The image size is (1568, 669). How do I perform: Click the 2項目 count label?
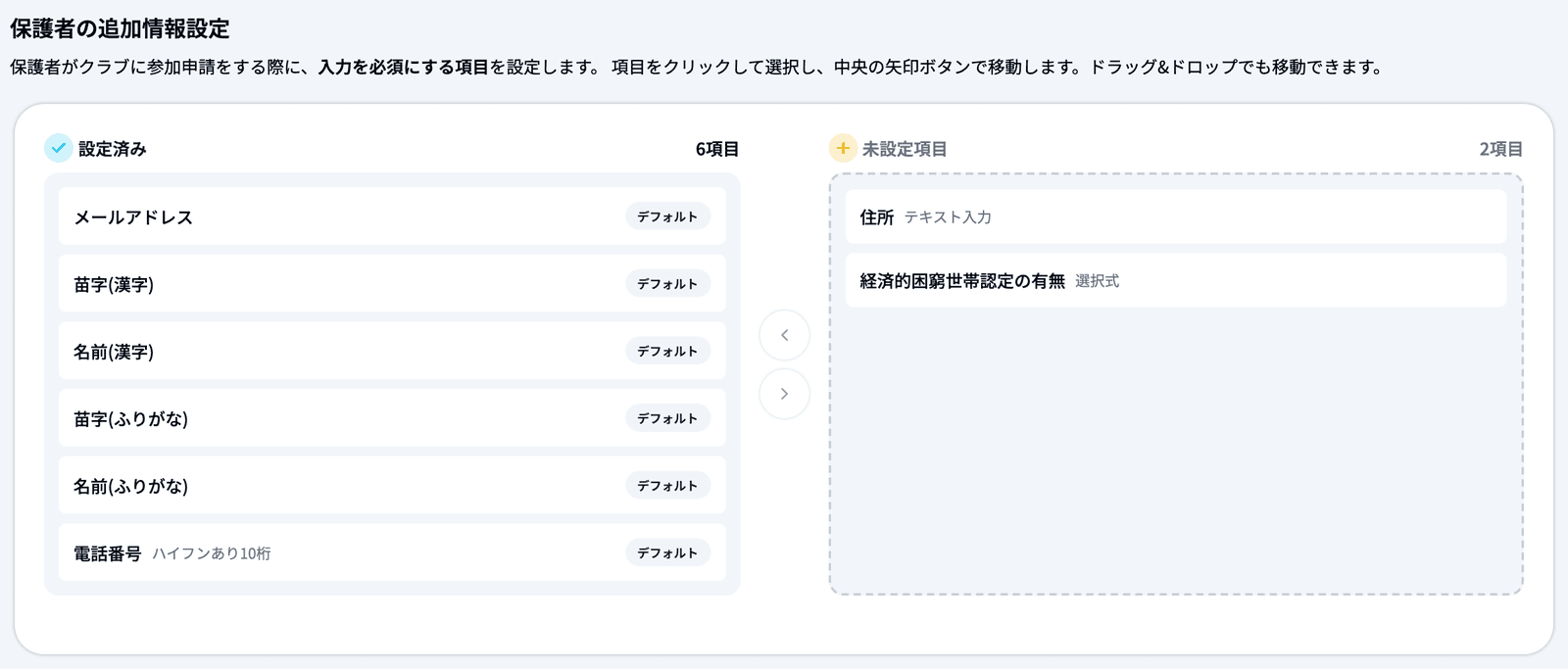pos(1501,149)
